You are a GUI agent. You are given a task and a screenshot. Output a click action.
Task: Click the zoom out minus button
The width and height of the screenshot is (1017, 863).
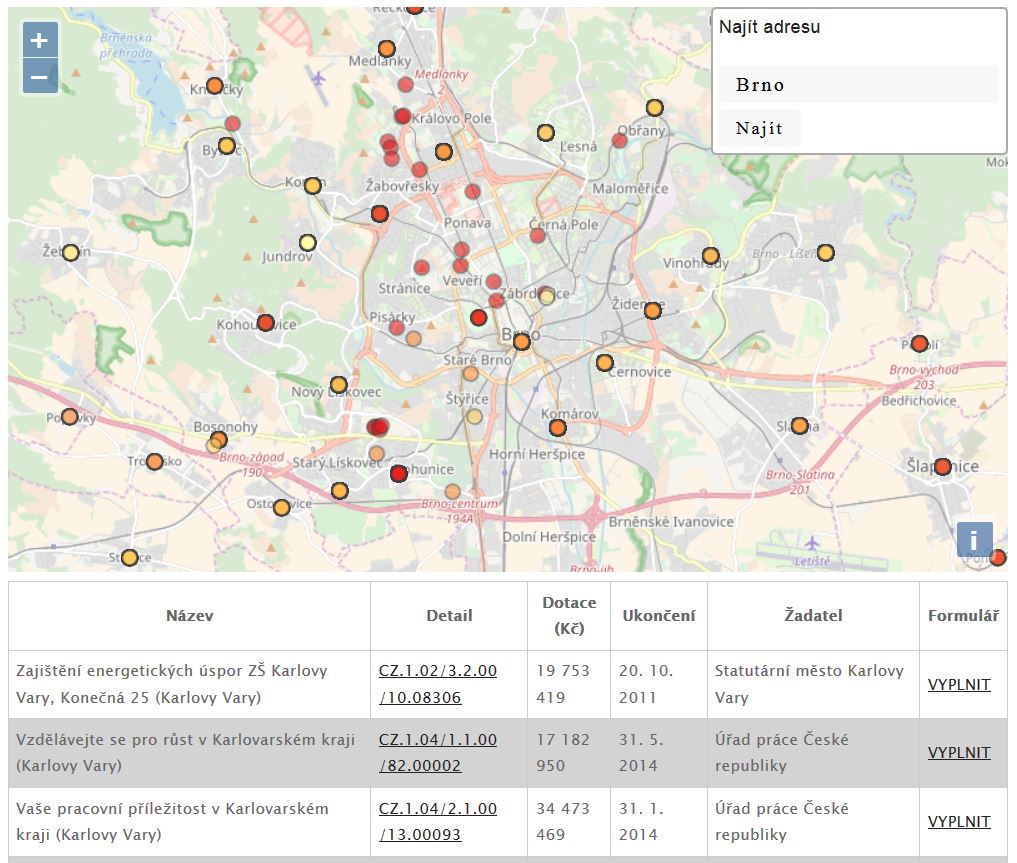(x=40, y=77)
